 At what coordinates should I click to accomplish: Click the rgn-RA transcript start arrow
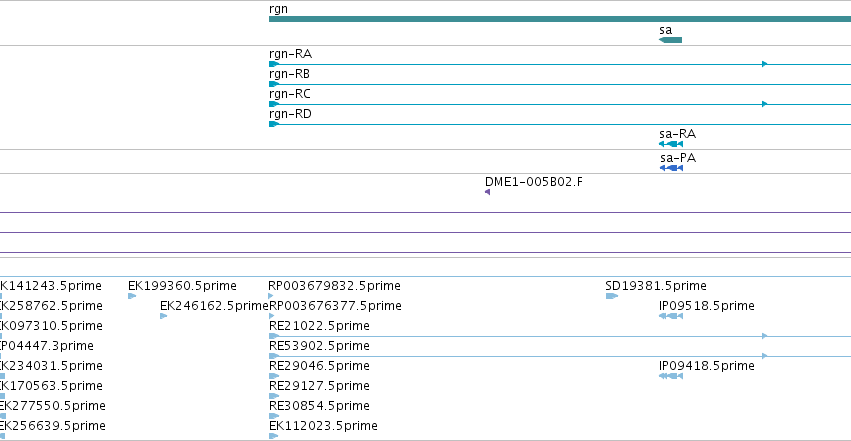tap(274, 64)
